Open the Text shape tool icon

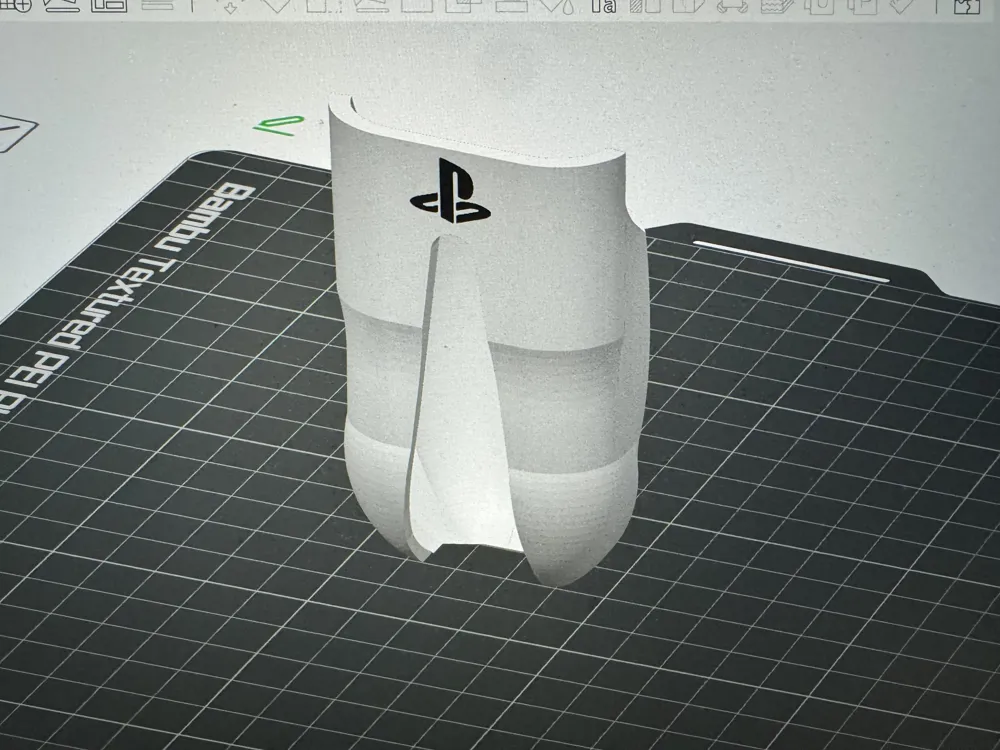[604, 6]
